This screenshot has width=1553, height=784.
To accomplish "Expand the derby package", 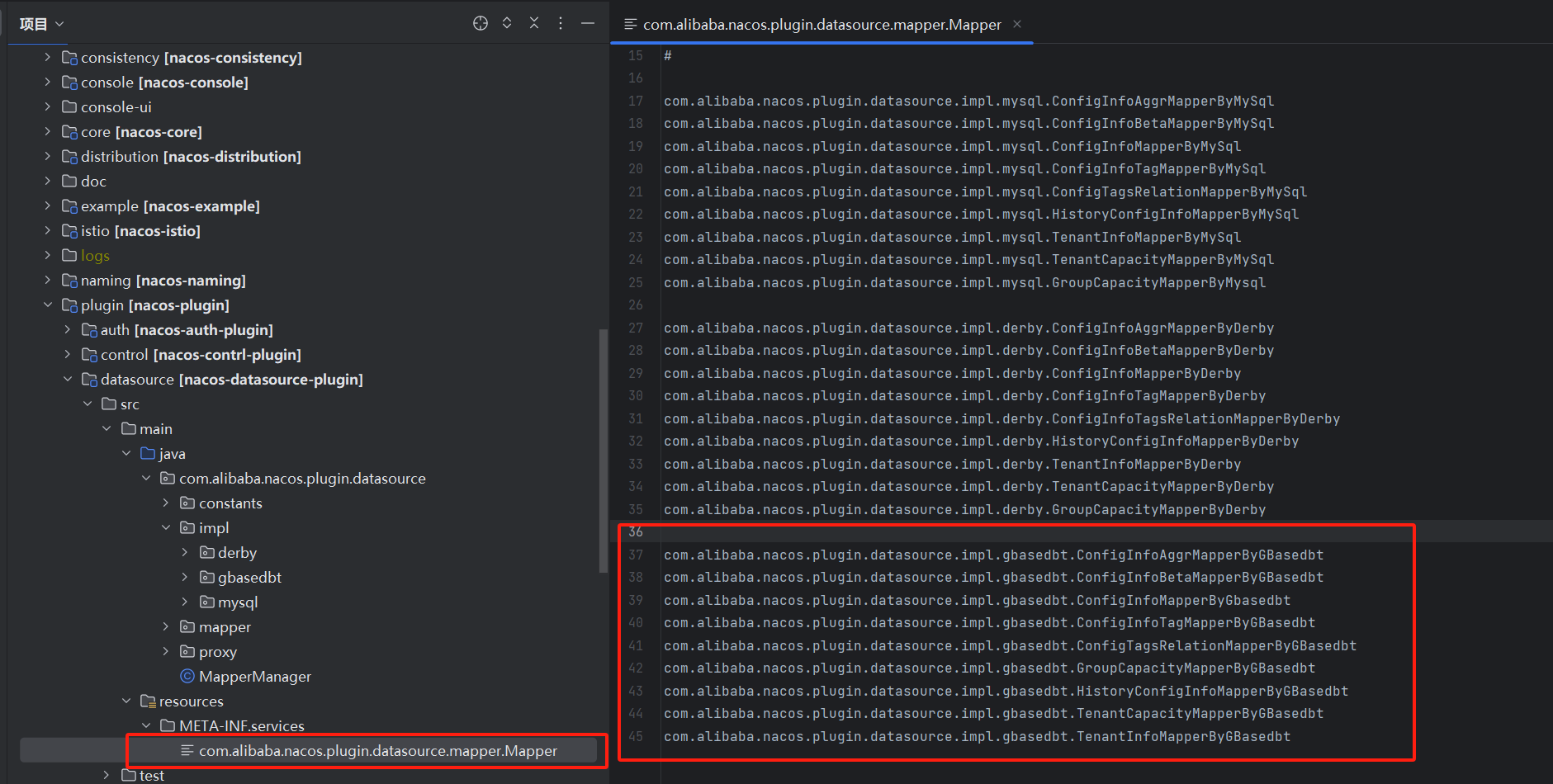I will pos(185,552).
